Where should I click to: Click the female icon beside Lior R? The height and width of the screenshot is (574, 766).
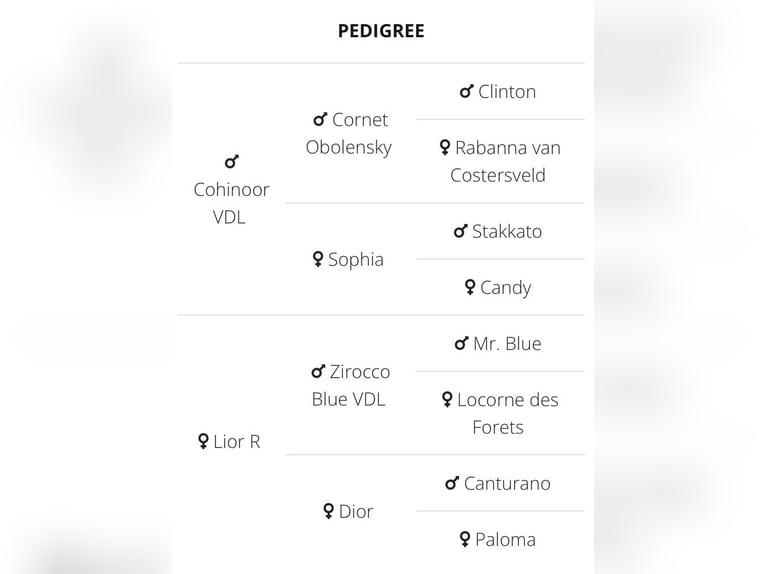[203, 441]
